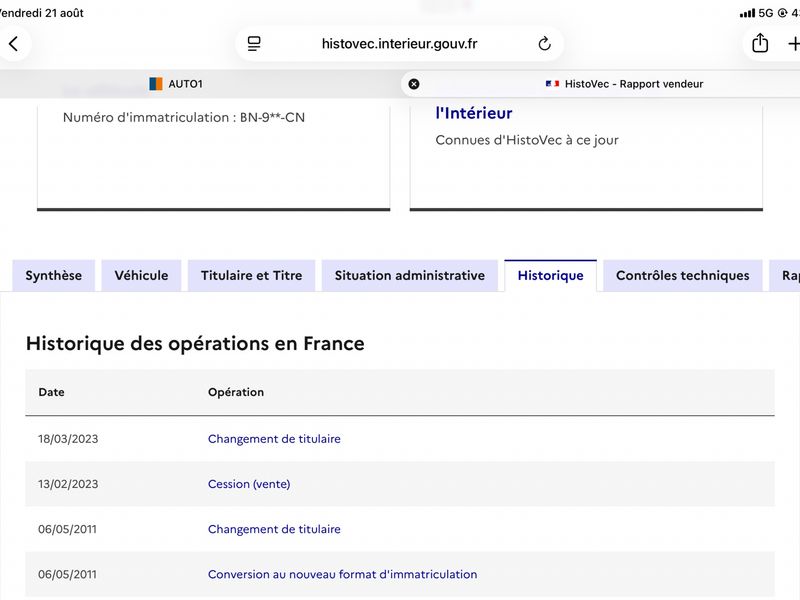
Task: Tap the Safari back arrow
Action: click(x=14, y=44)
